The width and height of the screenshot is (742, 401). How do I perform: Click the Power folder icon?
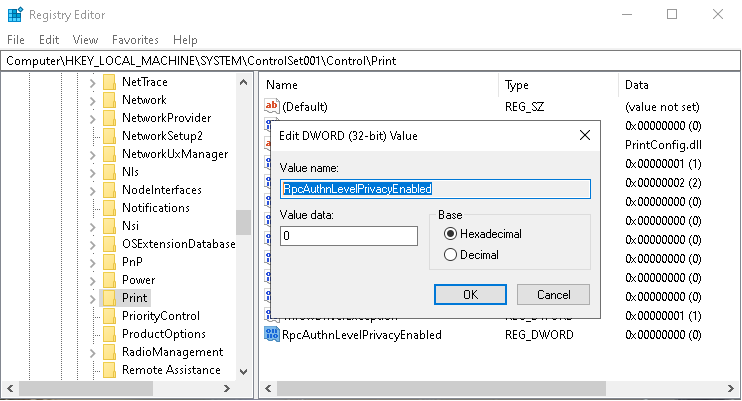coord(109,280)
